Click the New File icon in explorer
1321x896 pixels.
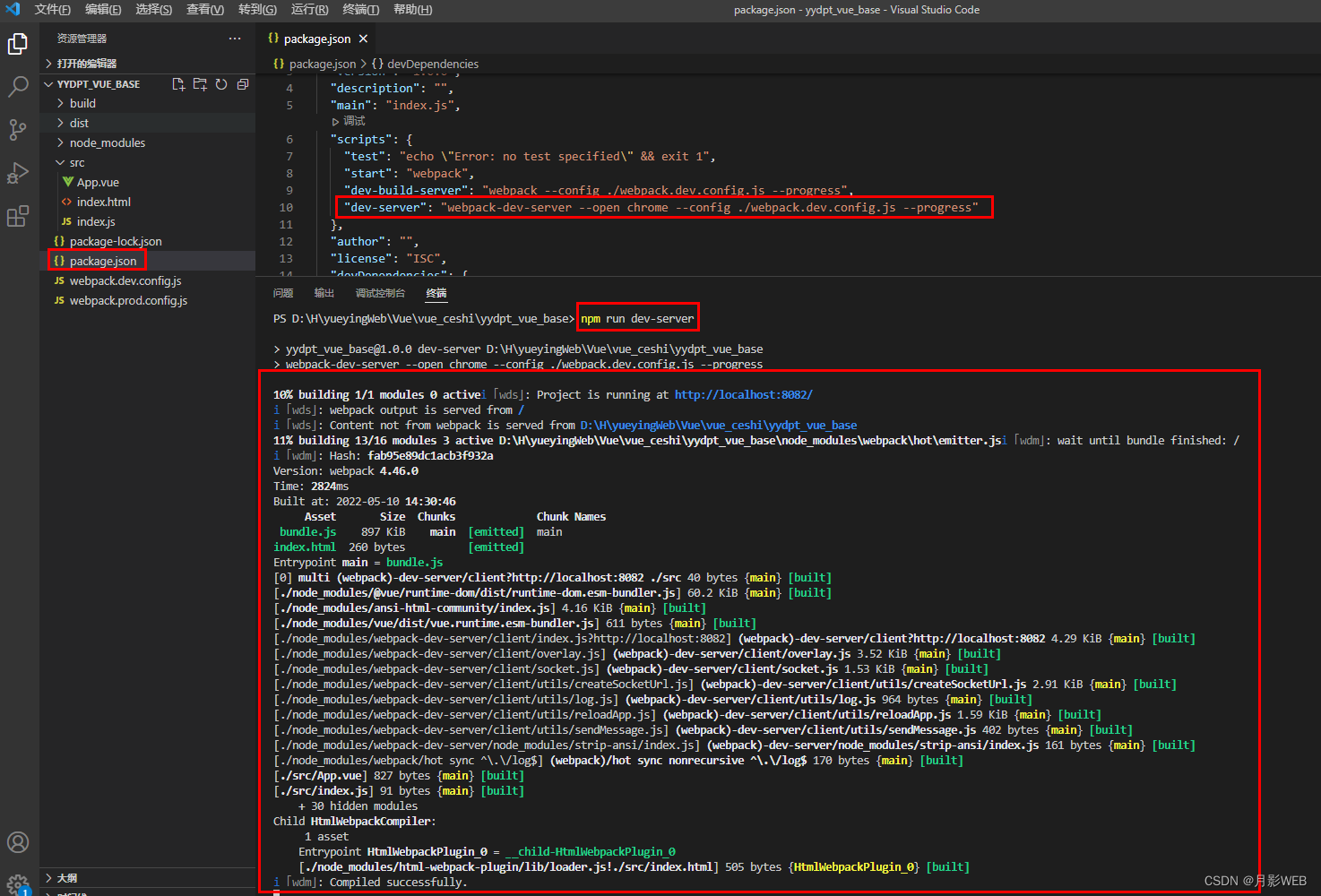point(178,84)
